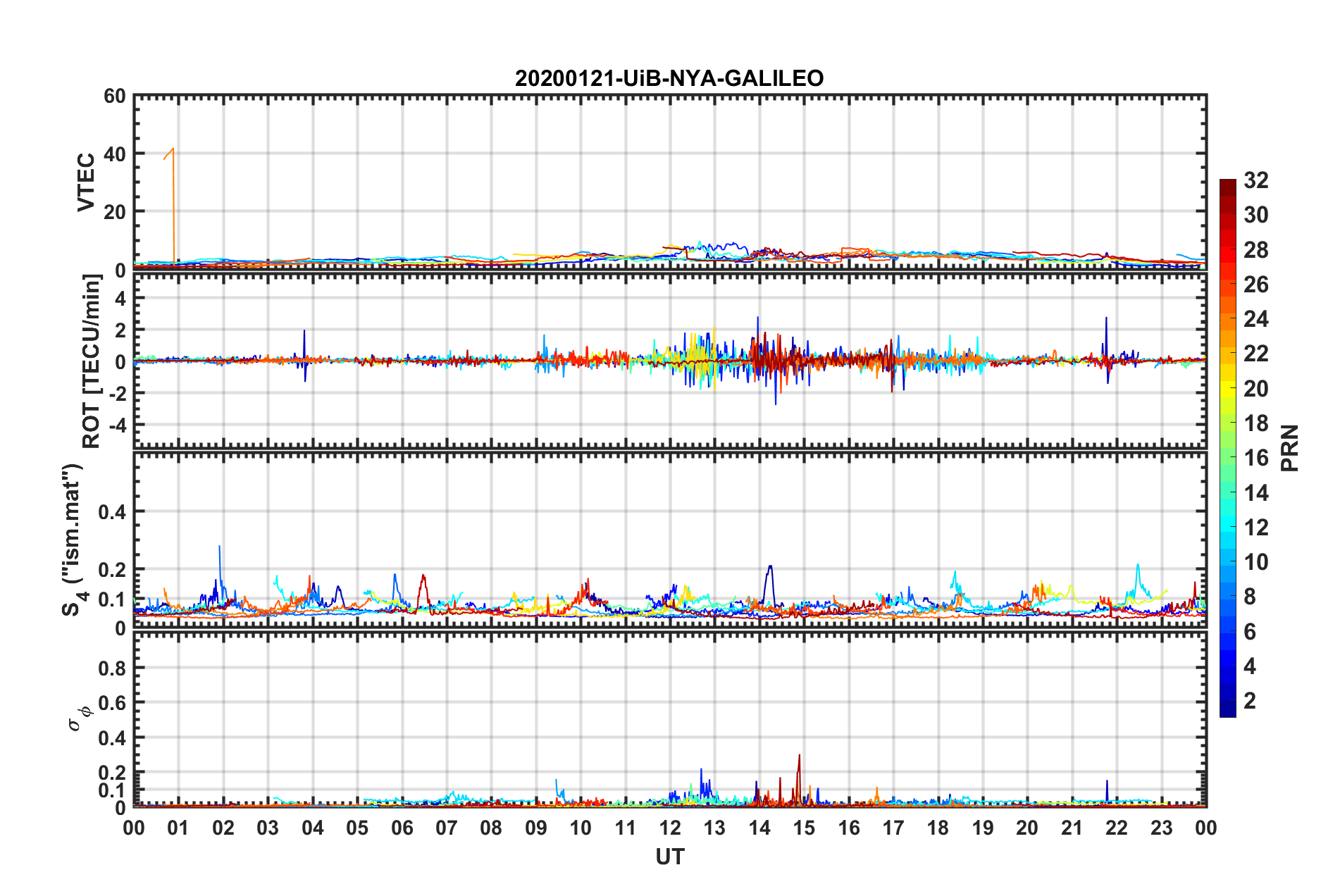Click the 07 hour tick on UT axis

447,828
